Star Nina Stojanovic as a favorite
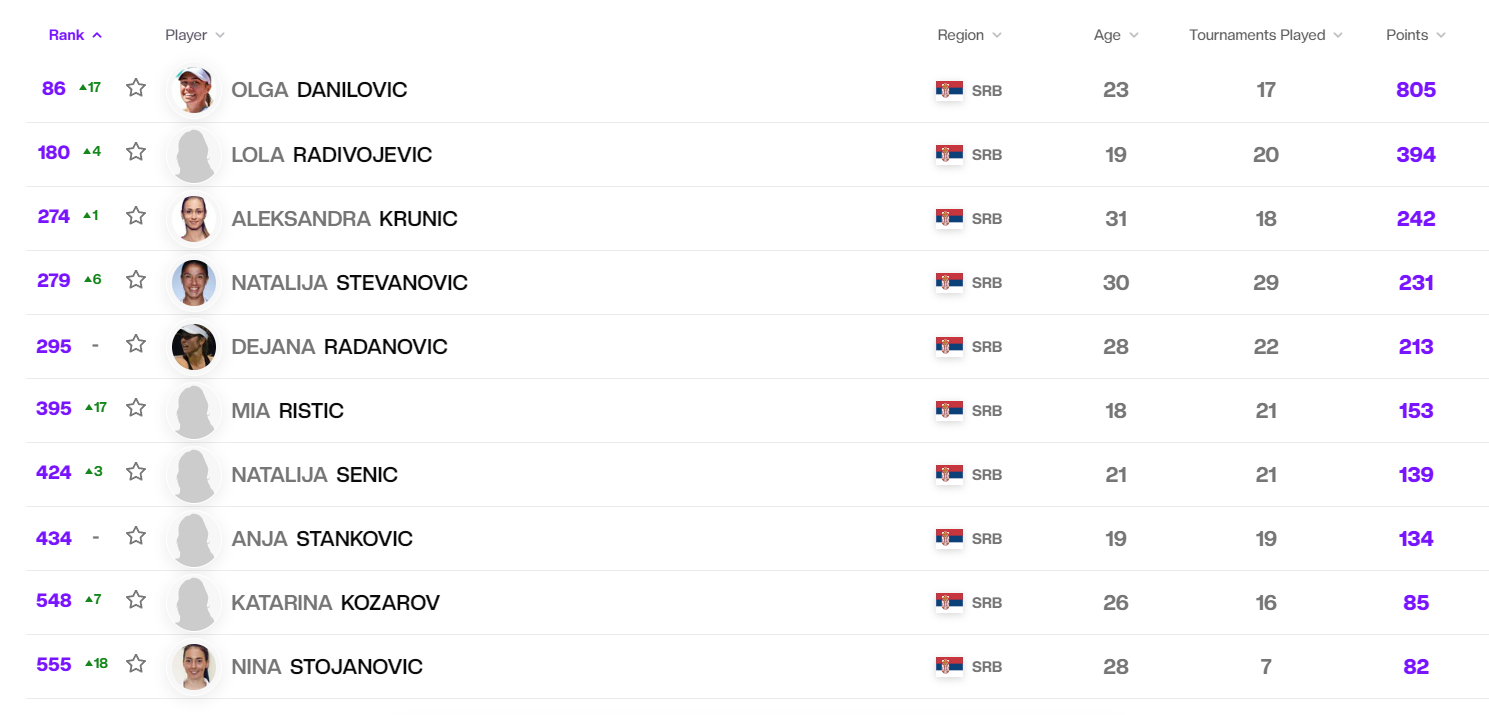1489x715 pixels. [136, 664]
